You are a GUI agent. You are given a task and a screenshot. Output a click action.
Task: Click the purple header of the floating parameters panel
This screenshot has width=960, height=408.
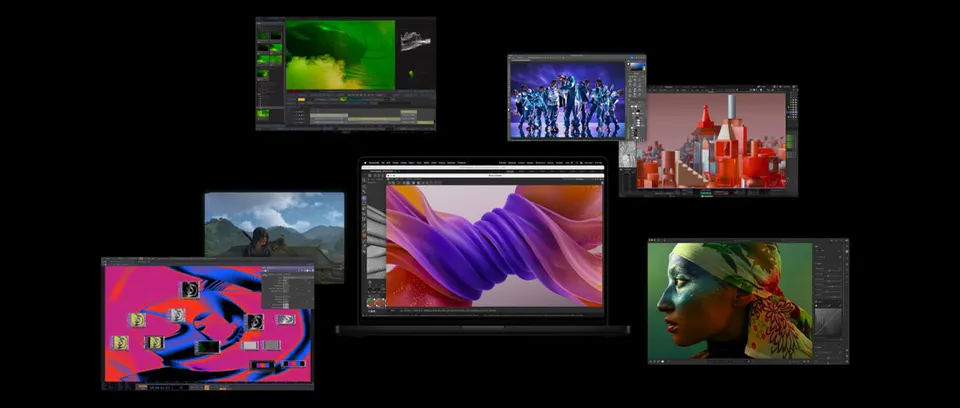(288, 270)
